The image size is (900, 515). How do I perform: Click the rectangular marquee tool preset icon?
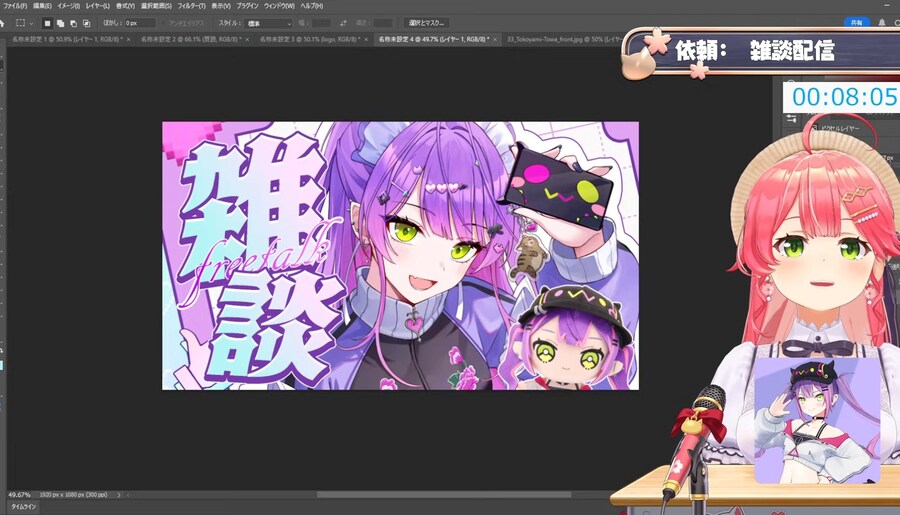21,23
